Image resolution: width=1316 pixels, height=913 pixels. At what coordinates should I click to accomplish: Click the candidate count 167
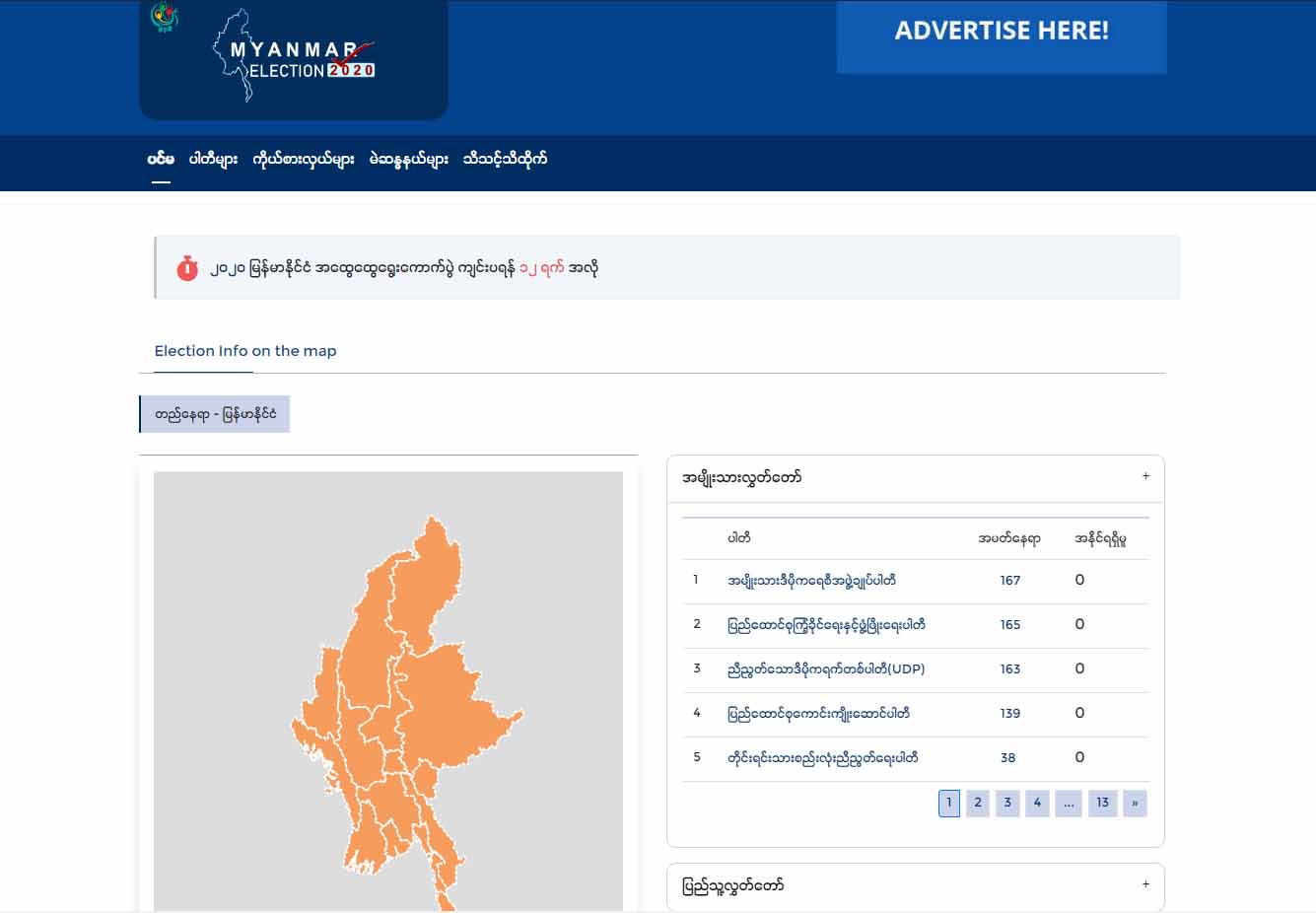pos(1010,581)
